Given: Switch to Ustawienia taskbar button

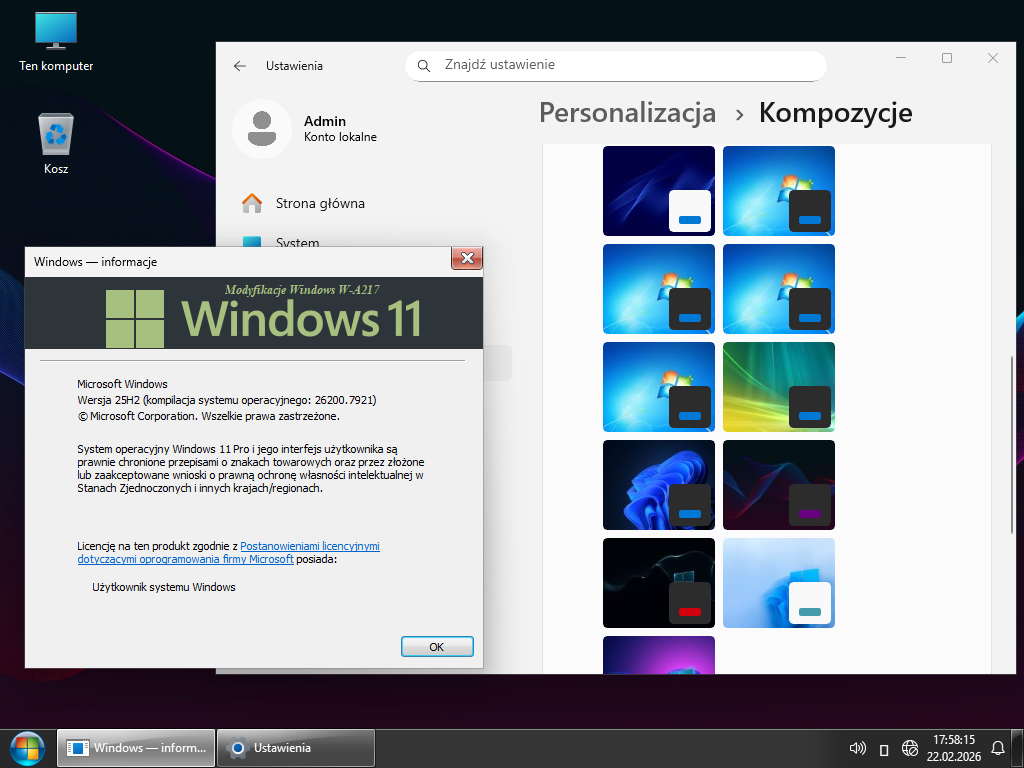Looking at the screenshot, I should [296, 748].
